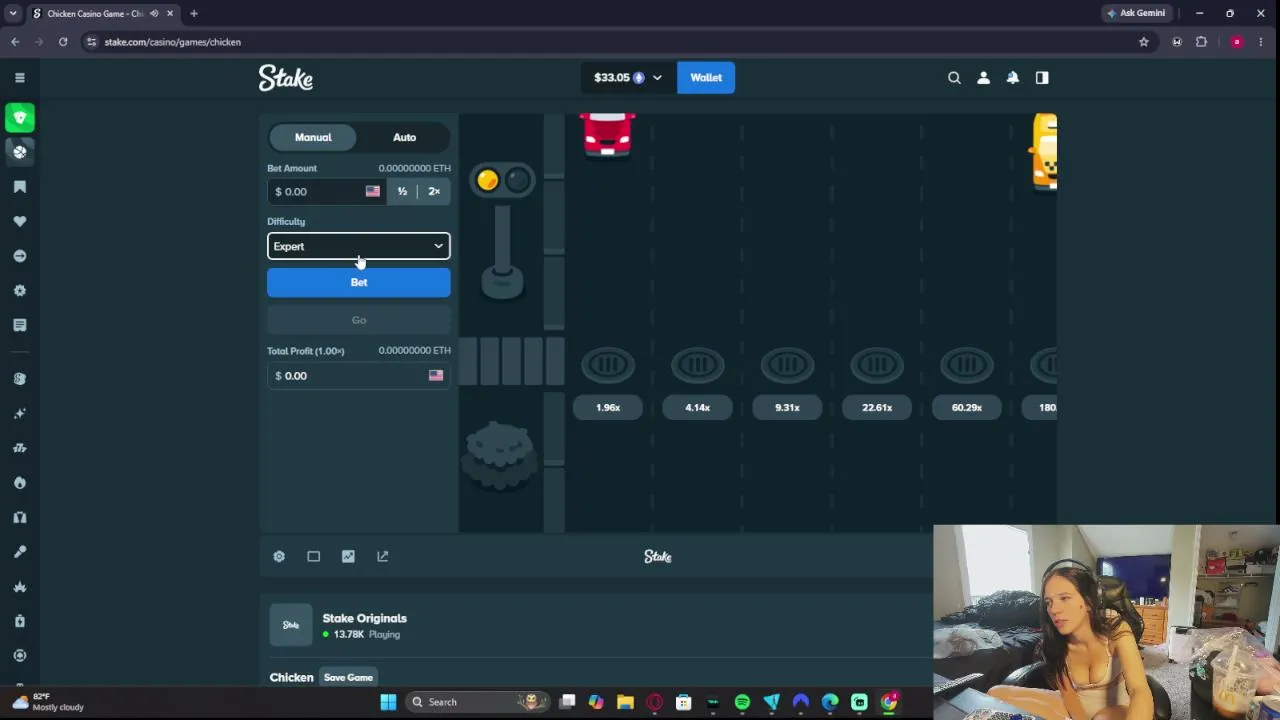The width and height of the screenshot is (1280, 720).
Task: Click the 22.61x multiplier lane tile
Action: coord(877,407)
